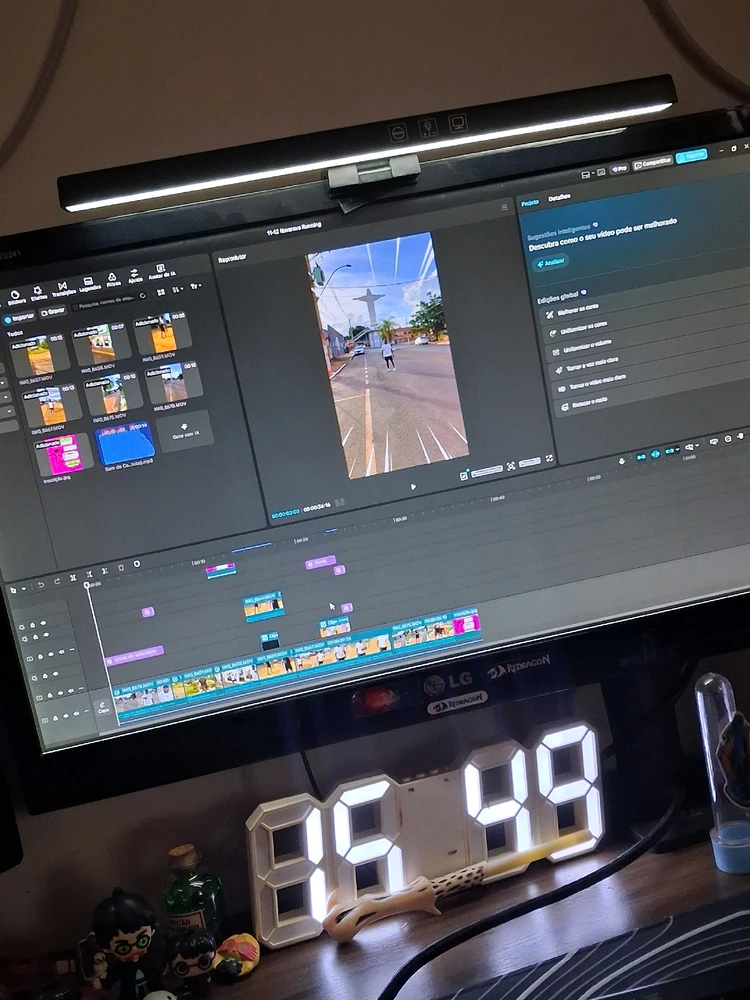Open the media filter dropdown
This screenshot has height=1000, width=750.
196,286
